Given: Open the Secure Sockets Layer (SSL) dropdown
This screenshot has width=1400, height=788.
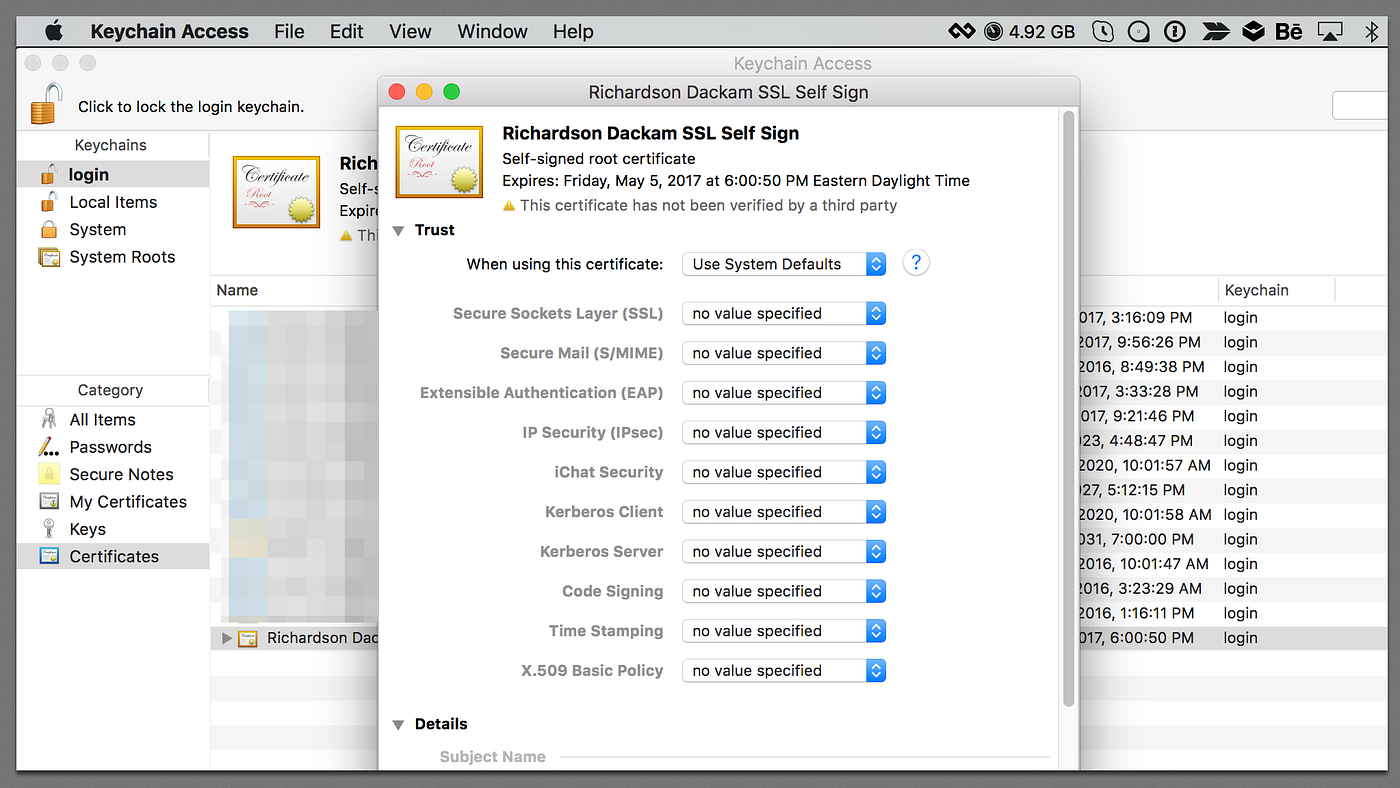Looking at the screenshot, I should click(784, 313).
